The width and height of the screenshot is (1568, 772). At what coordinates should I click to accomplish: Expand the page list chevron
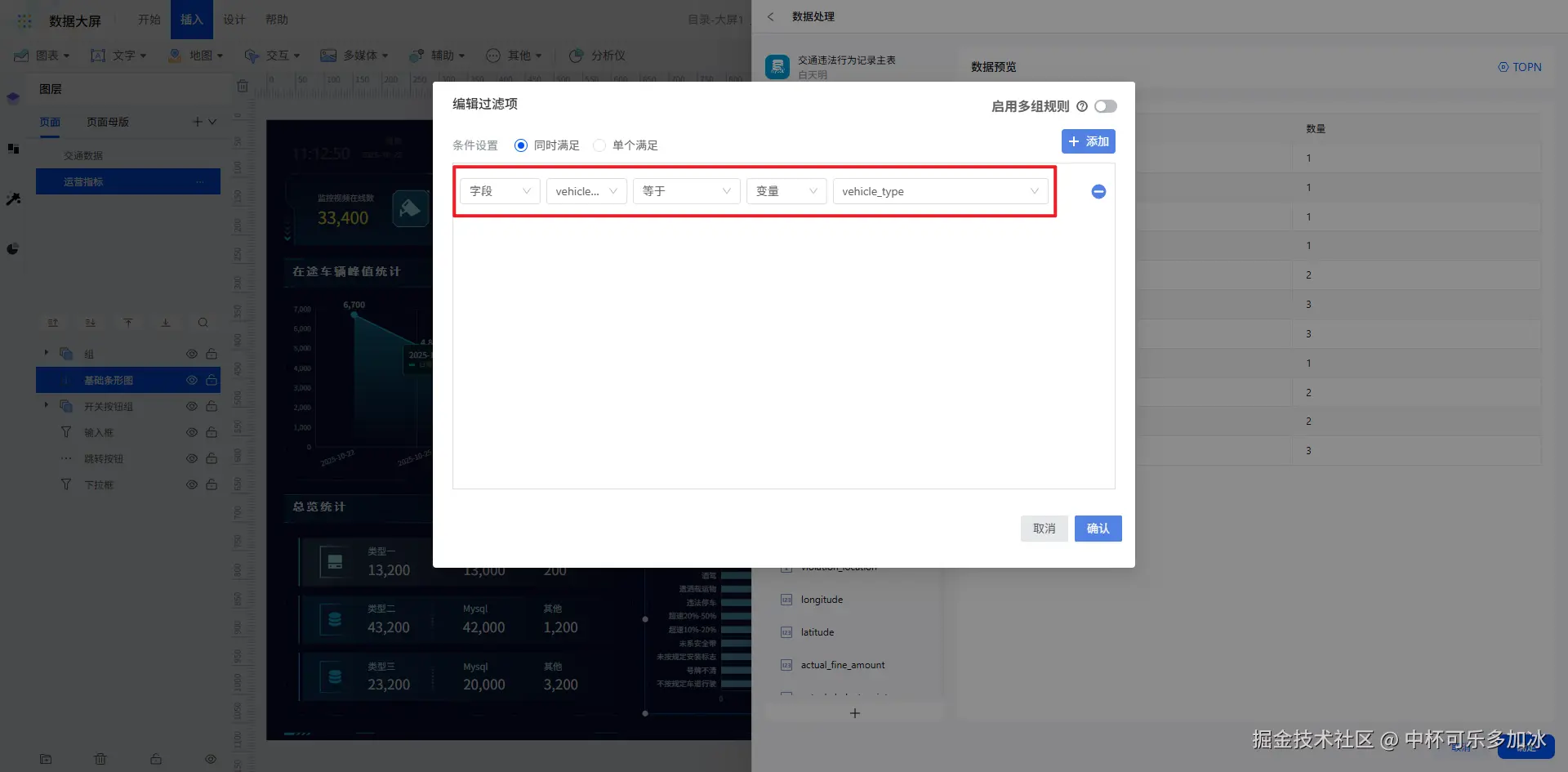coord(212,122)
